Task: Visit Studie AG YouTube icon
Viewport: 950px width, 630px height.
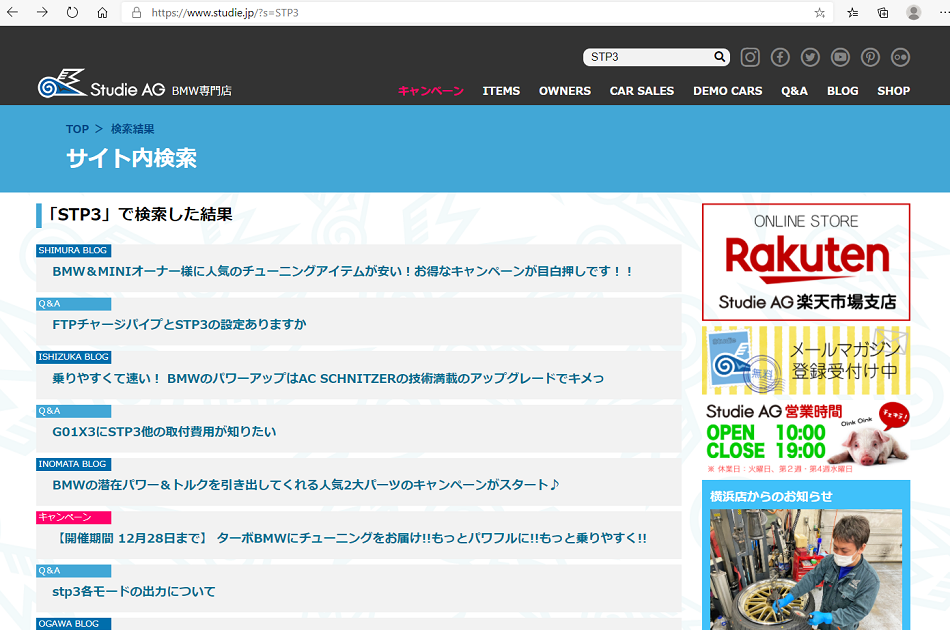Action: point(840,57)
